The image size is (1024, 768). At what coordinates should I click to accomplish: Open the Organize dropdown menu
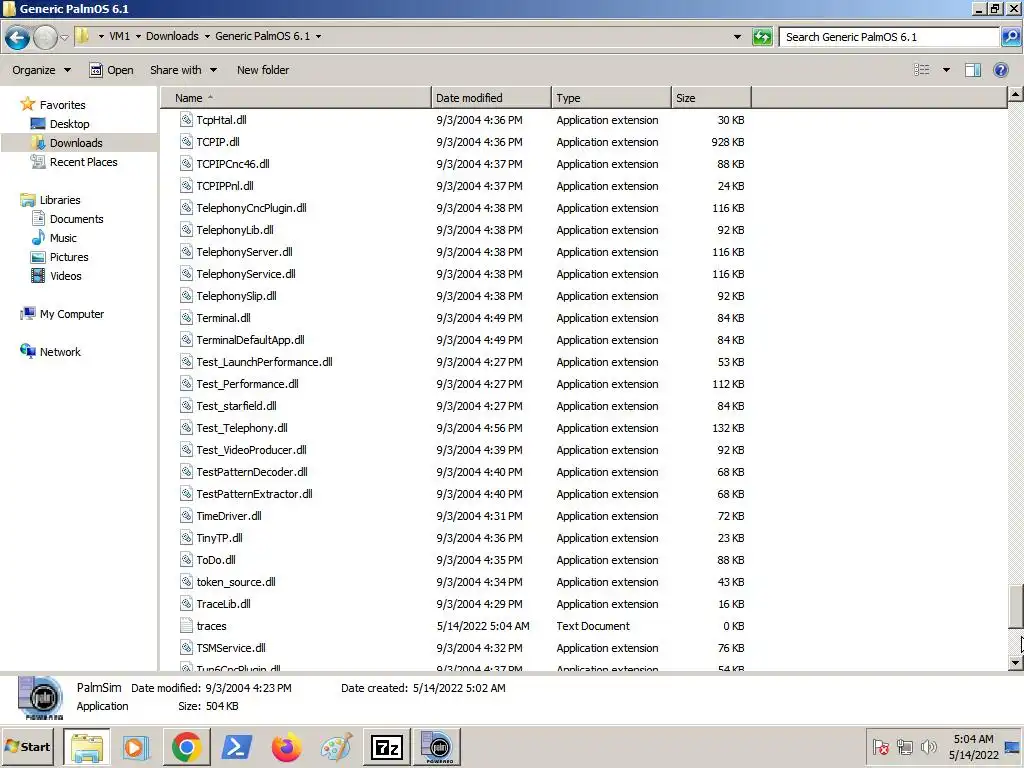(41, 70)
